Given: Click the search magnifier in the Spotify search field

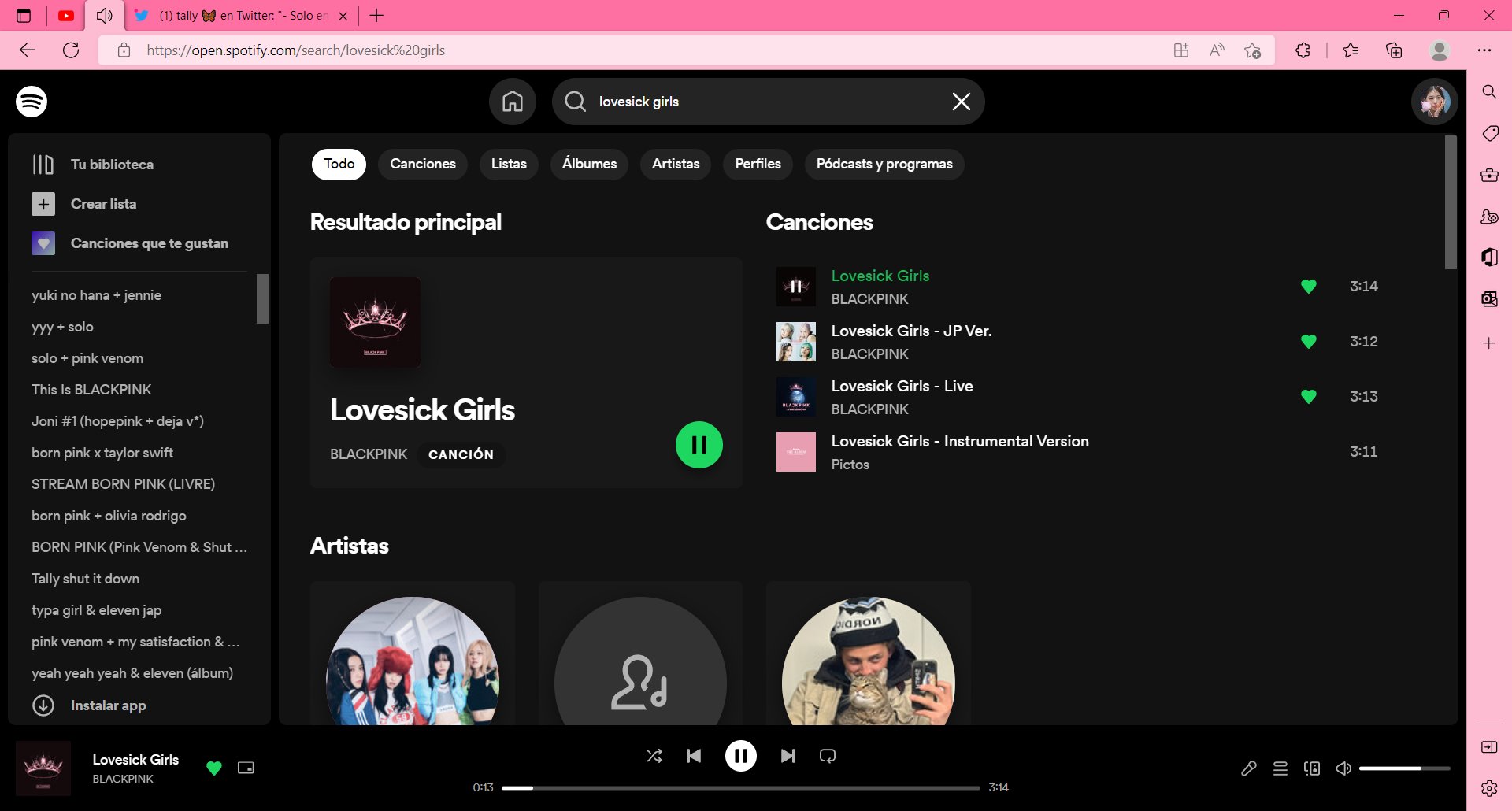Looking at the screenshot, I should point(575,102).
